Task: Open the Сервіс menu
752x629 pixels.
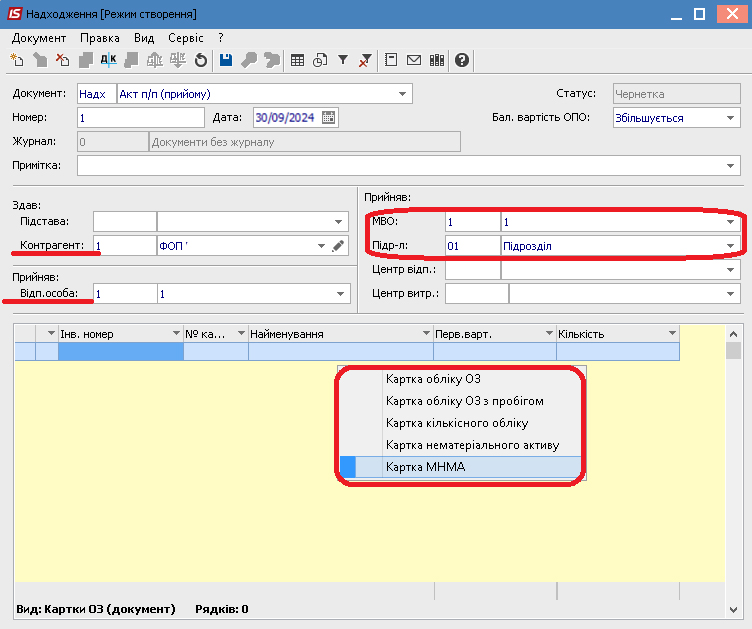Action: coord(185,37)
